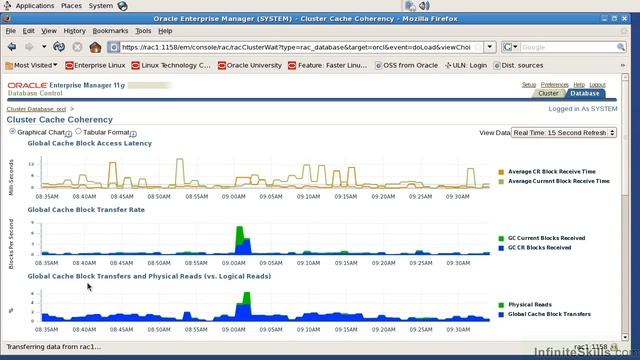
Task: Open the History menu
Action: [x=74, y=31]
